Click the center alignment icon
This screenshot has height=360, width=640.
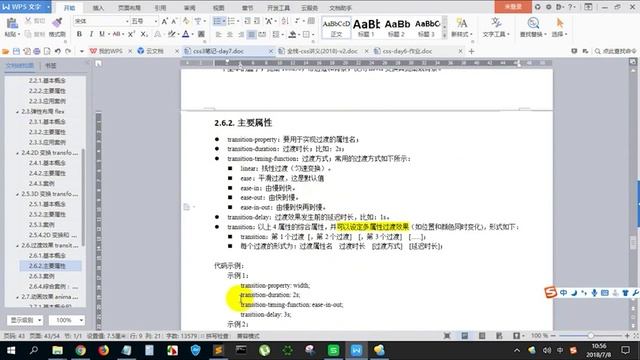tap(230, 35)
